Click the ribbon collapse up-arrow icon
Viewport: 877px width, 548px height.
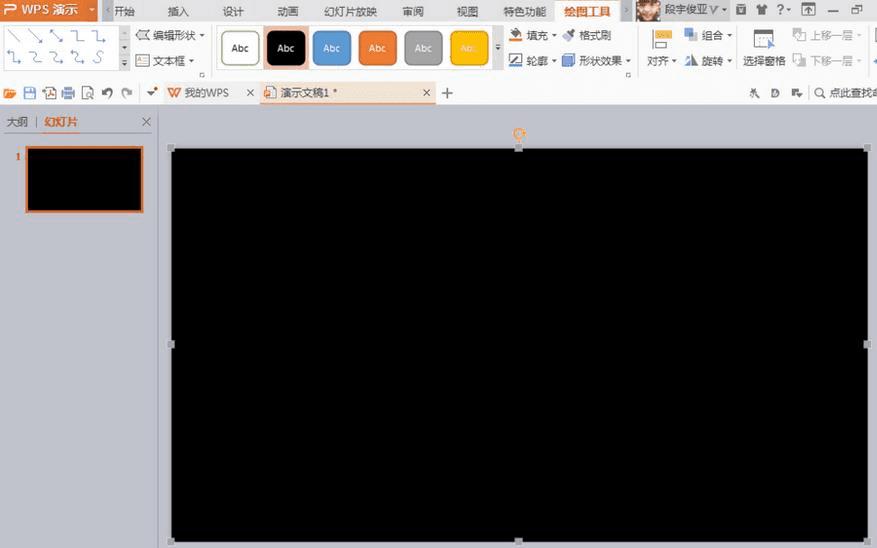(x=808, y=10)
